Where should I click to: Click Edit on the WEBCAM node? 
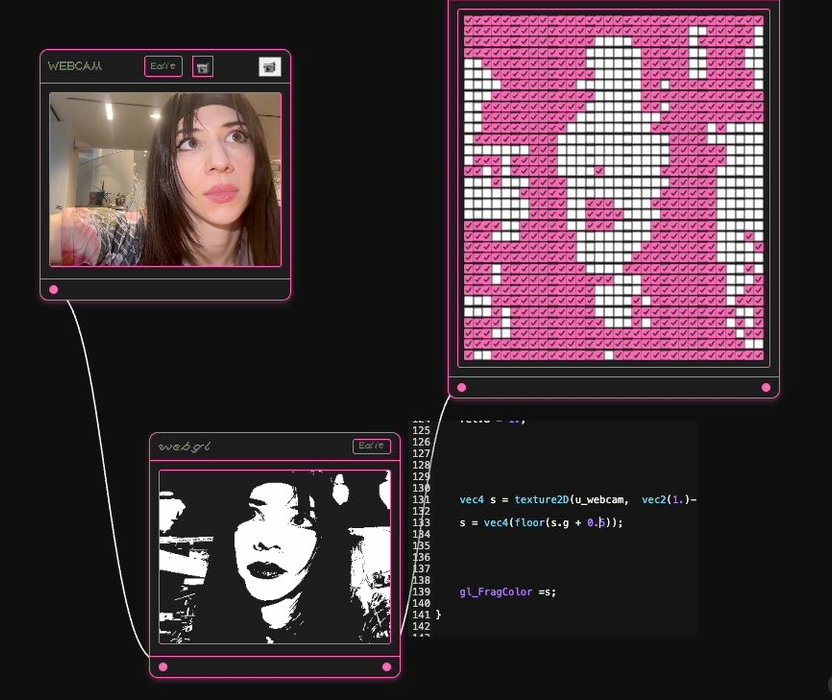pyautogui.click(x=163, y=66)
